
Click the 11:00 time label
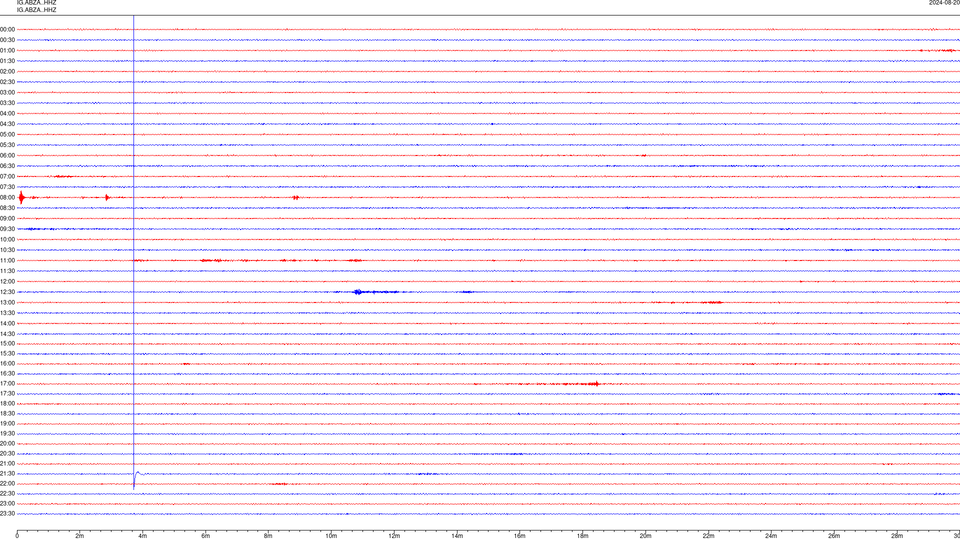coord(7,260)
